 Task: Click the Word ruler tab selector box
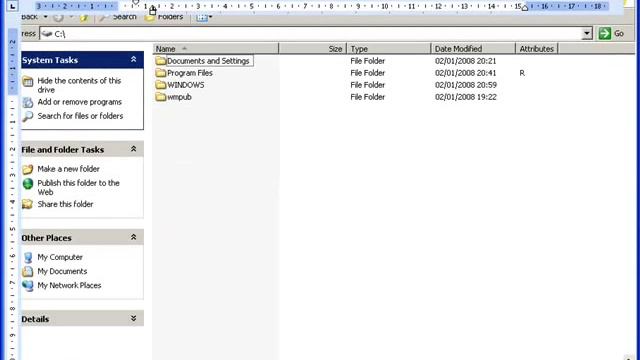pos(13,6)
